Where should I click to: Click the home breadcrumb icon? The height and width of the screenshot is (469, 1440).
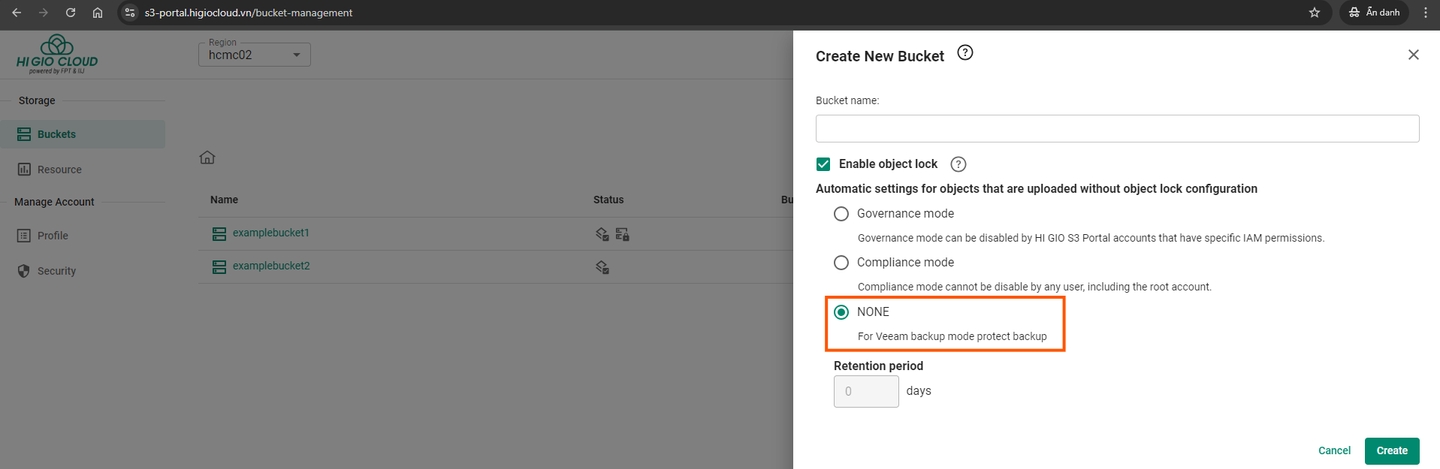207,157
